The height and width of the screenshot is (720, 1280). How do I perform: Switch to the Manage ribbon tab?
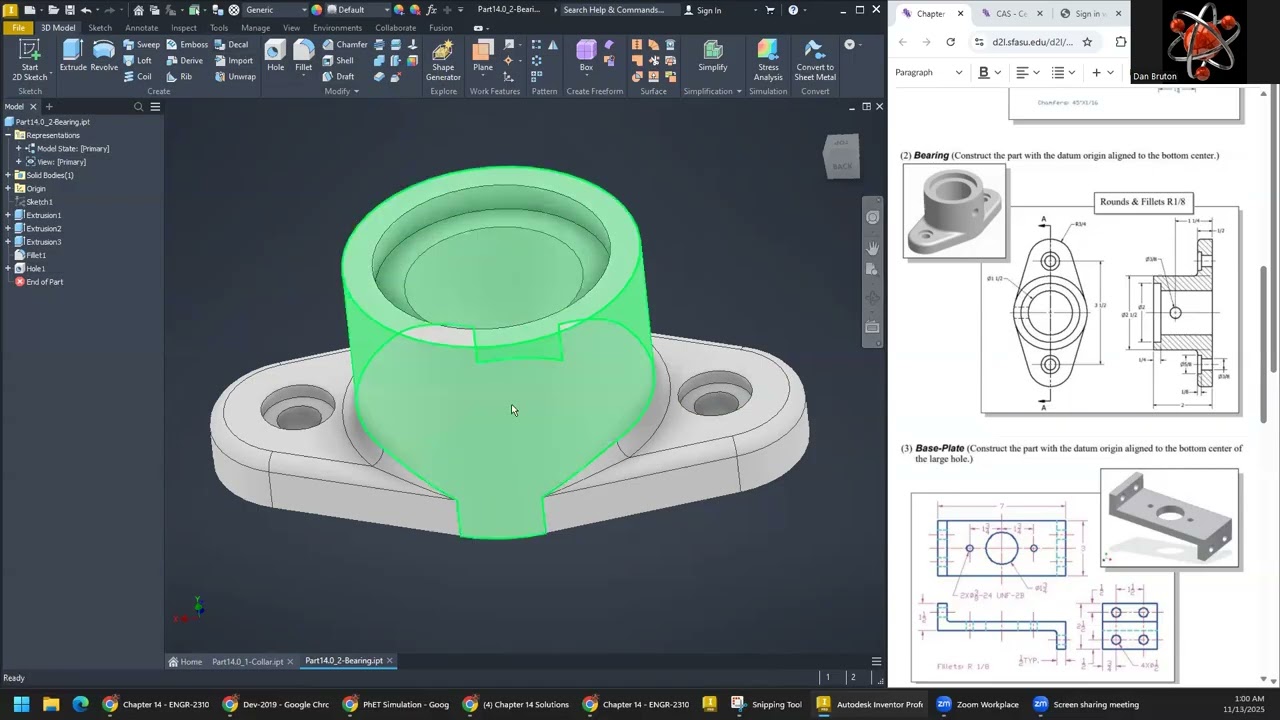[255, 28]
